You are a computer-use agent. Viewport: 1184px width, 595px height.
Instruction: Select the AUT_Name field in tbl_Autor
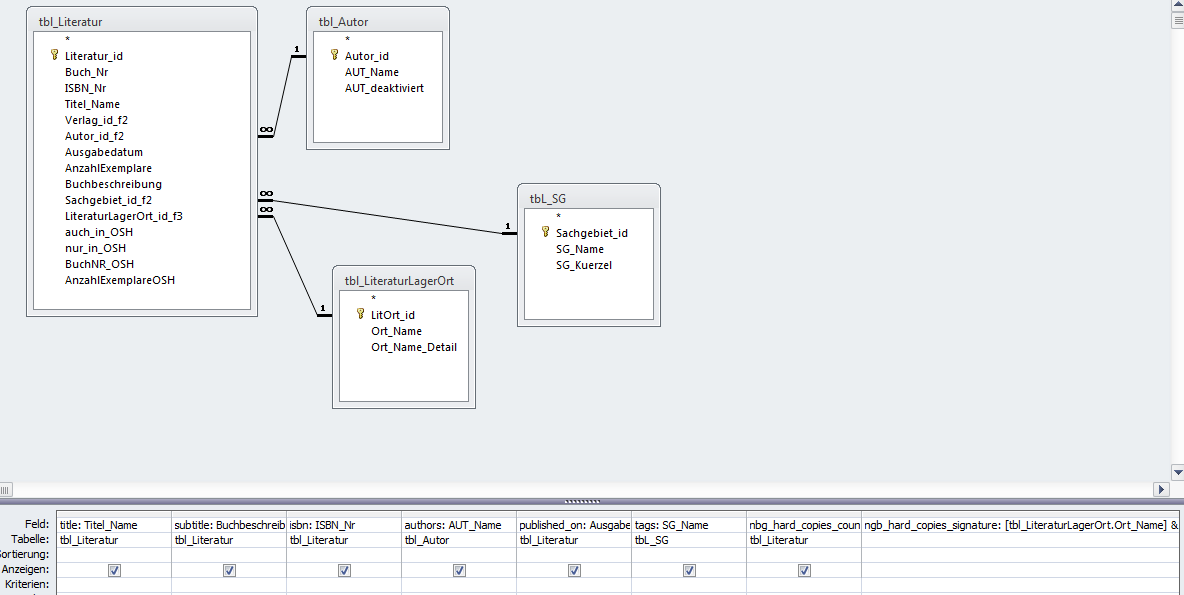point(370,72)
